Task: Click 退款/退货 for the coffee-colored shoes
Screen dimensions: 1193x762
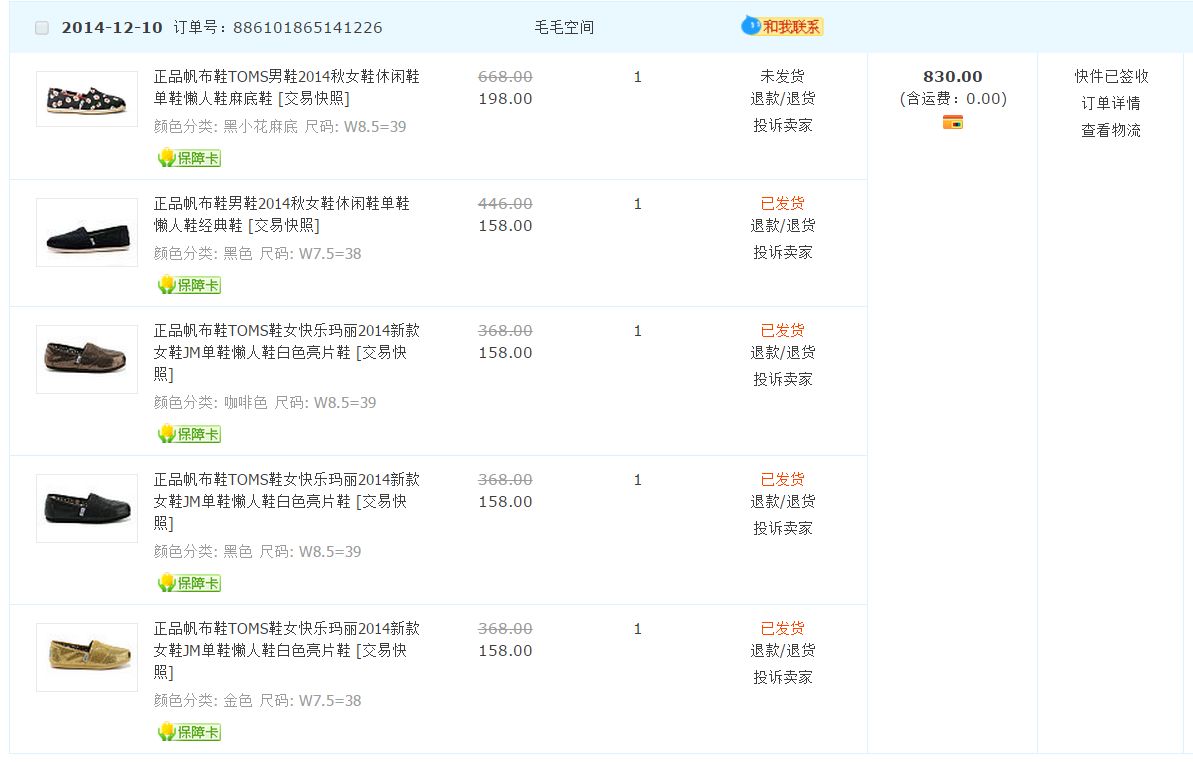Action: point(782,352)
